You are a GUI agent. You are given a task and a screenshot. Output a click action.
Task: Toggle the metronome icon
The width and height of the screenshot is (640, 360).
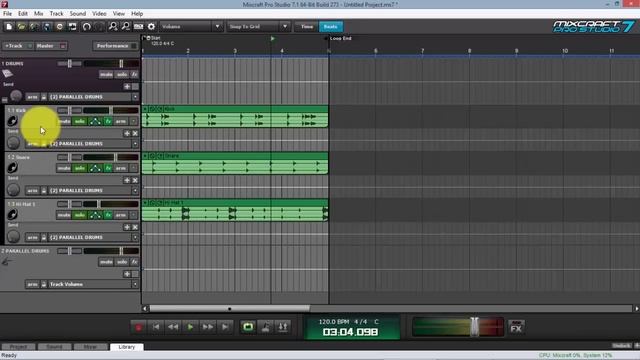pos(265,327)
